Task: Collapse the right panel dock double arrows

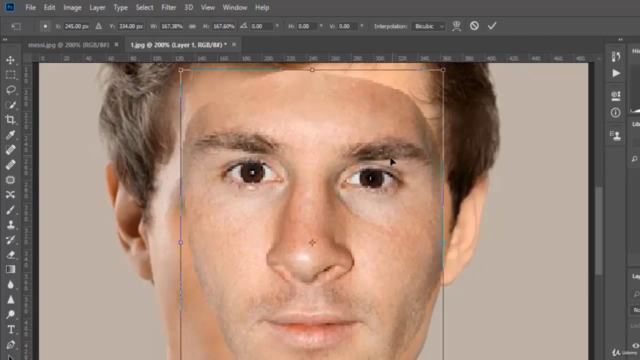Action: click(x=620, y=40)
